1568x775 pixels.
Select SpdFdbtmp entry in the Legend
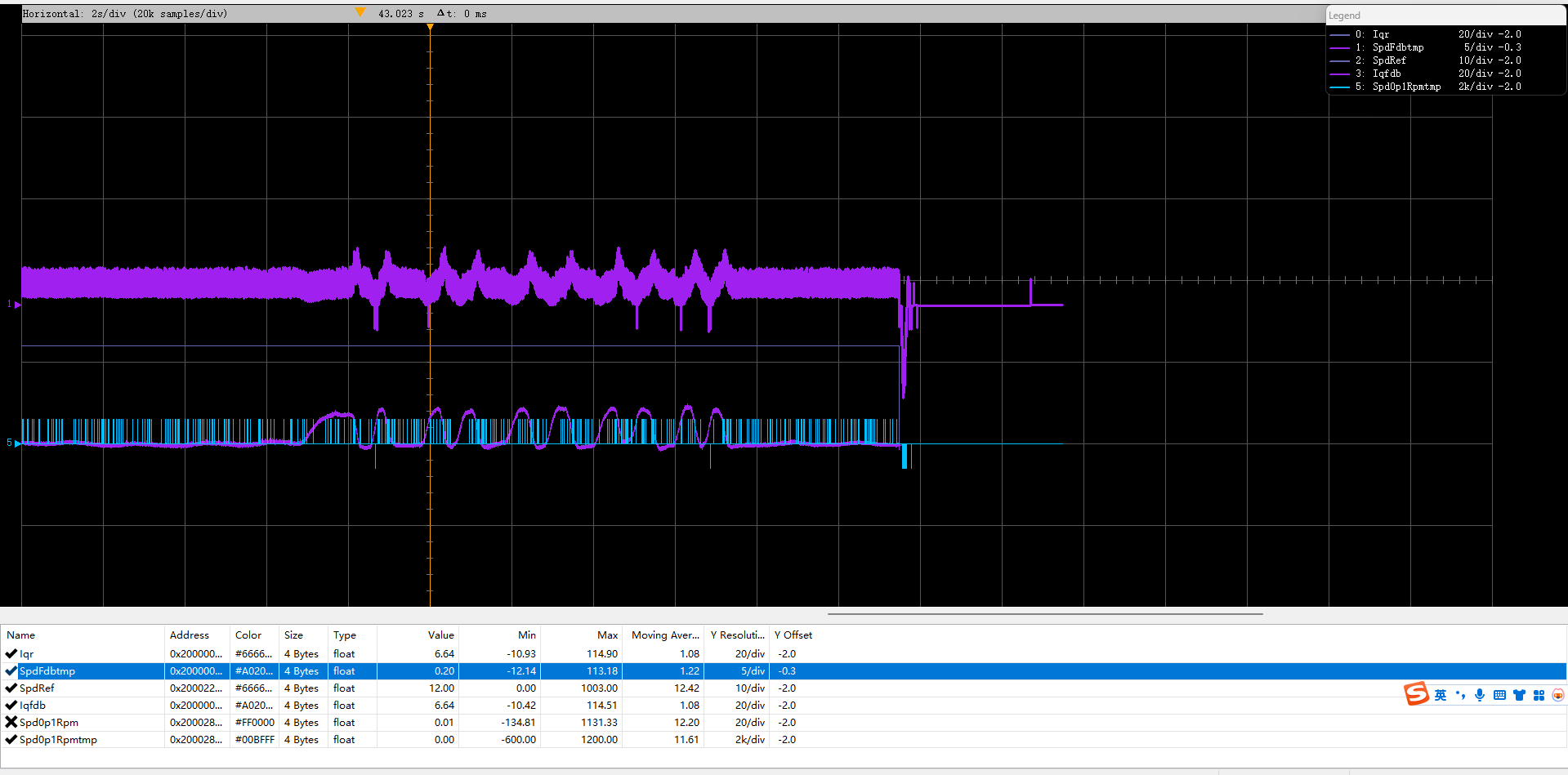pos(1397,47)
